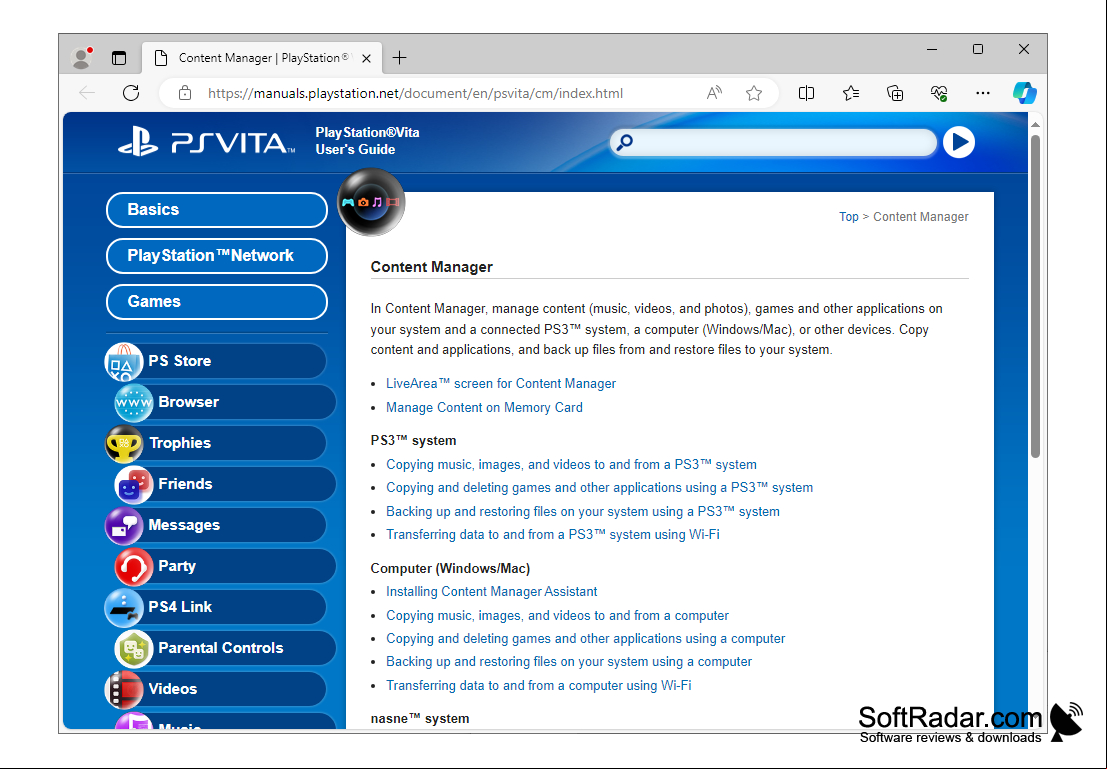
Task: Open split screen icon
Action: click(x=806, y=93)
